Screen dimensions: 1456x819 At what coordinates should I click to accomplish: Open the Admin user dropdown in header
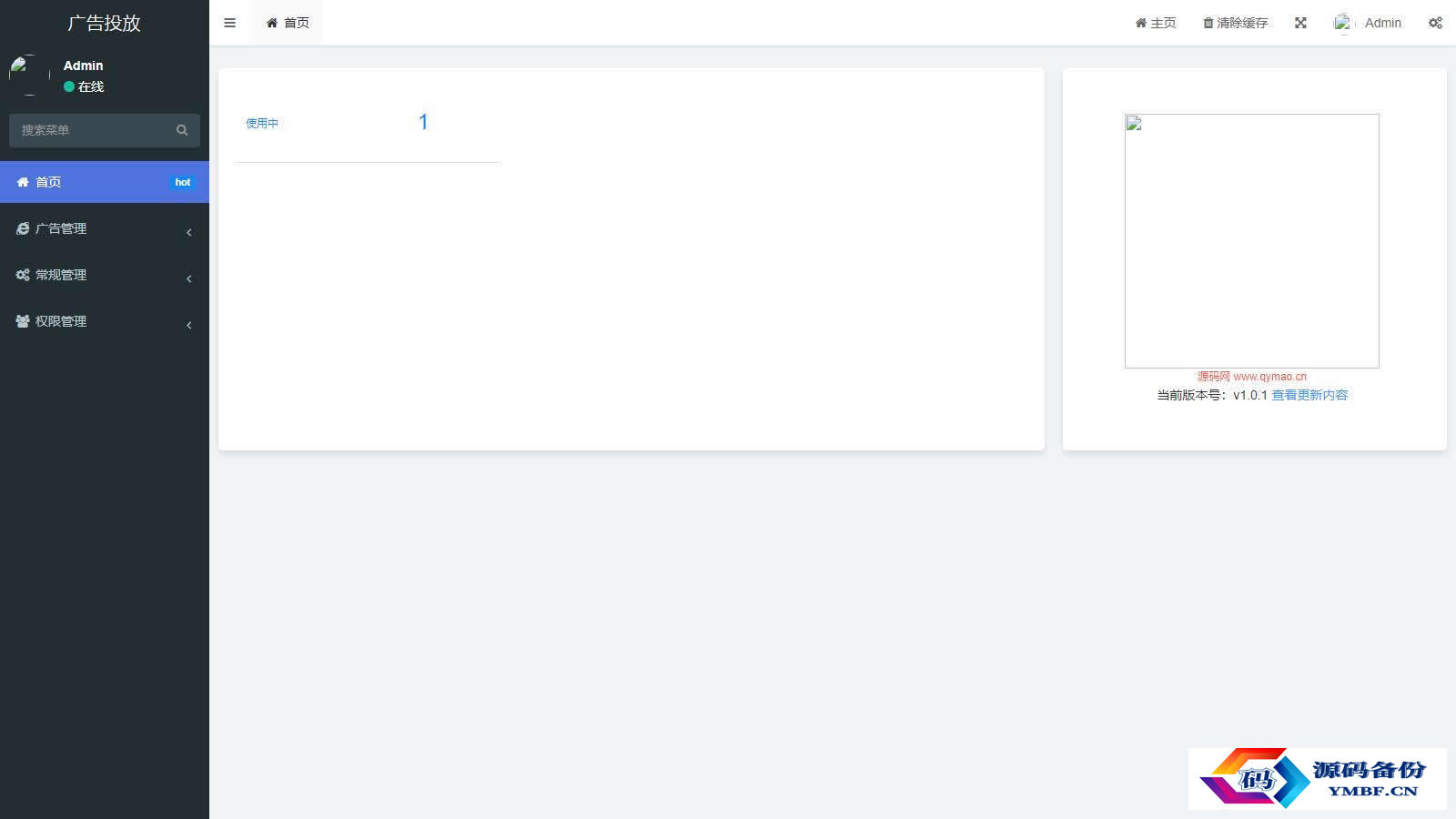click(x=1368, y=23)
